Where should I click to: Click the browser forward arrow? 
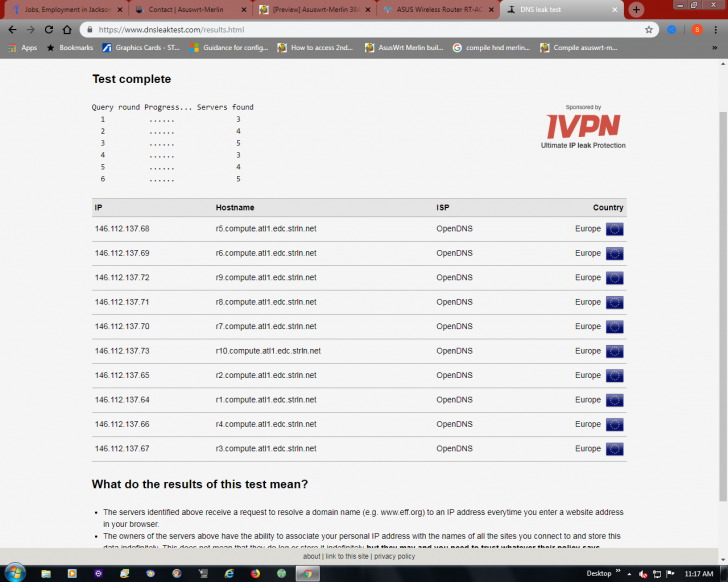pyautogui.click(x=31, y=30)
